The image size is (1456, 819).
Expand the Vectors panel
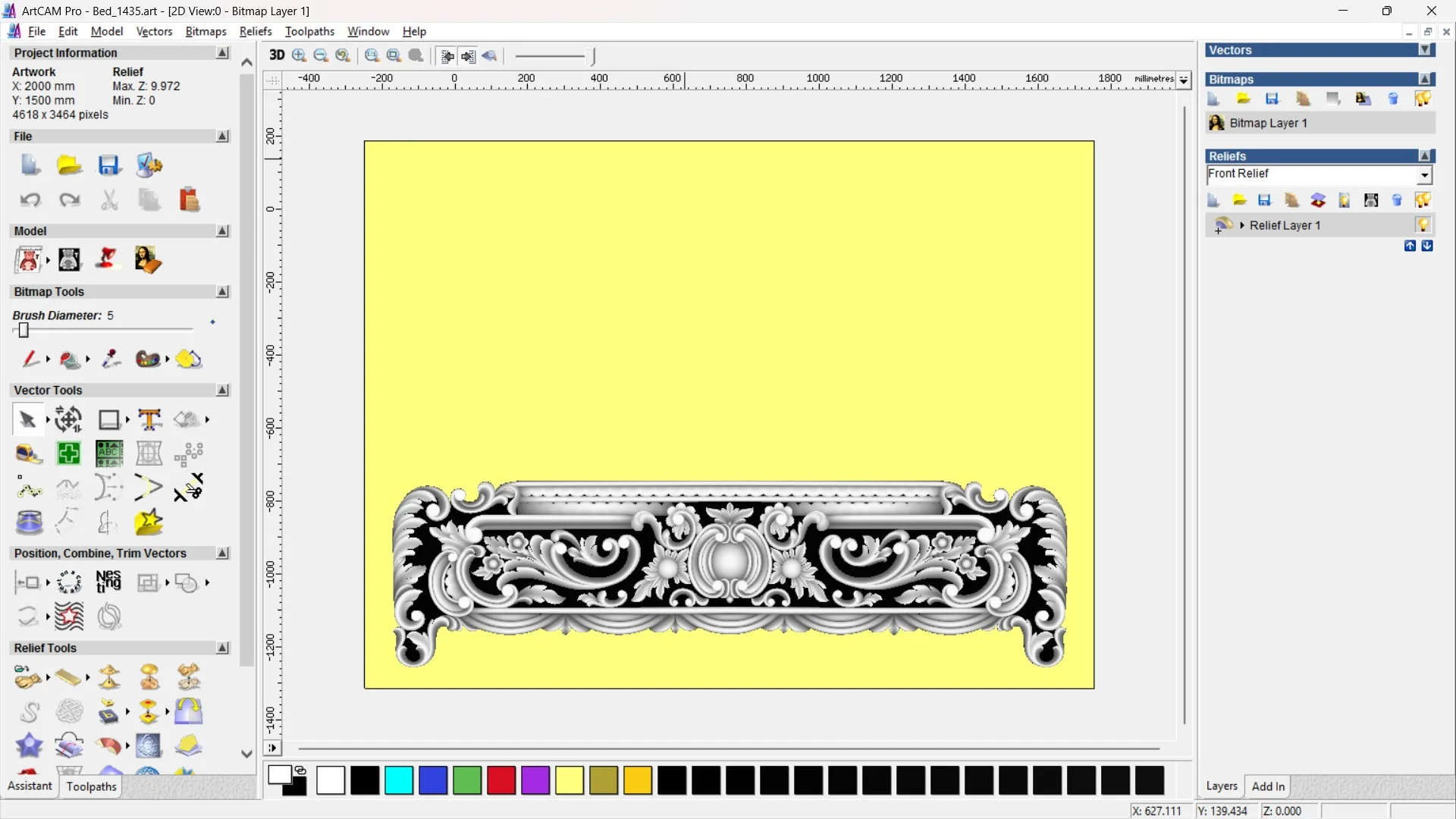(1425, 50)
